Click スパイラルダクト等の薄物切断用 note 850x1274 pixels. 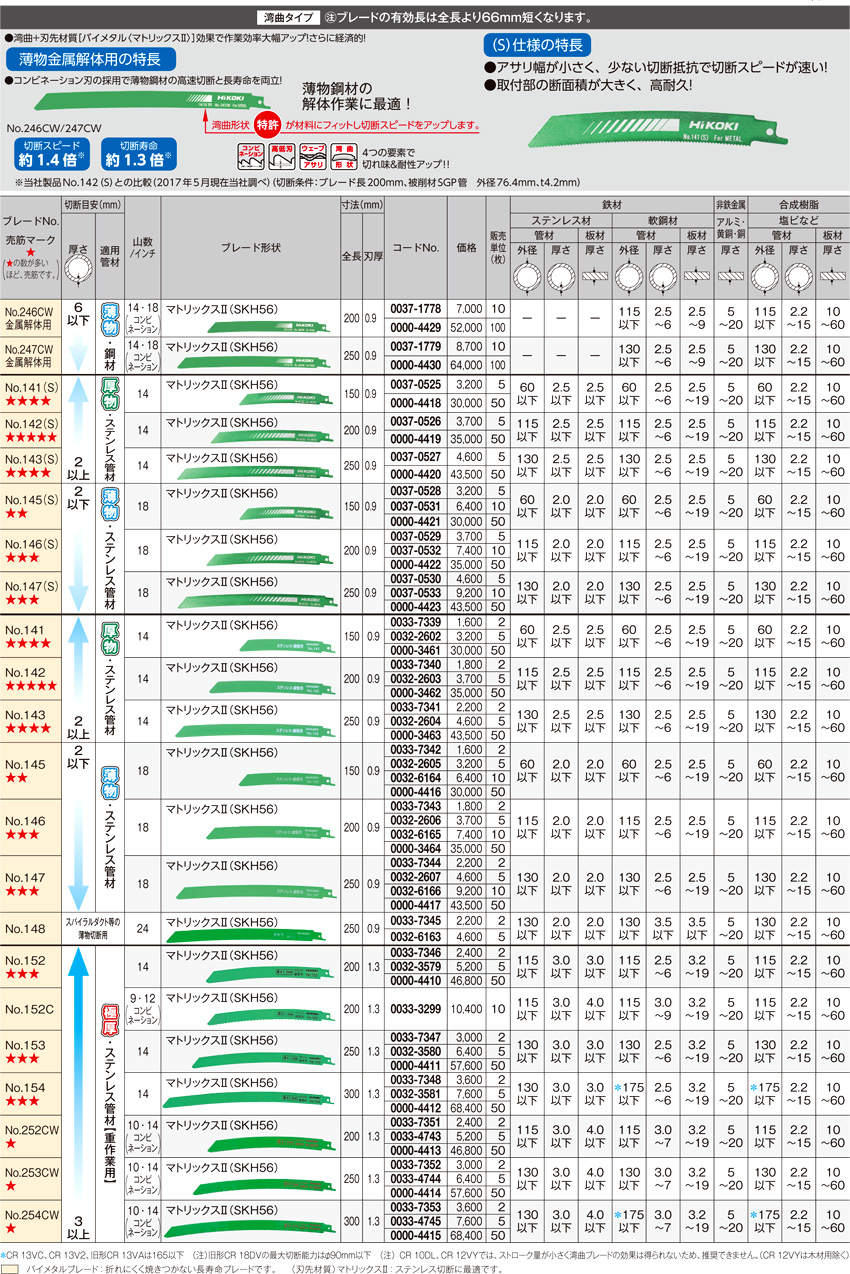click(x=92, y=929)
